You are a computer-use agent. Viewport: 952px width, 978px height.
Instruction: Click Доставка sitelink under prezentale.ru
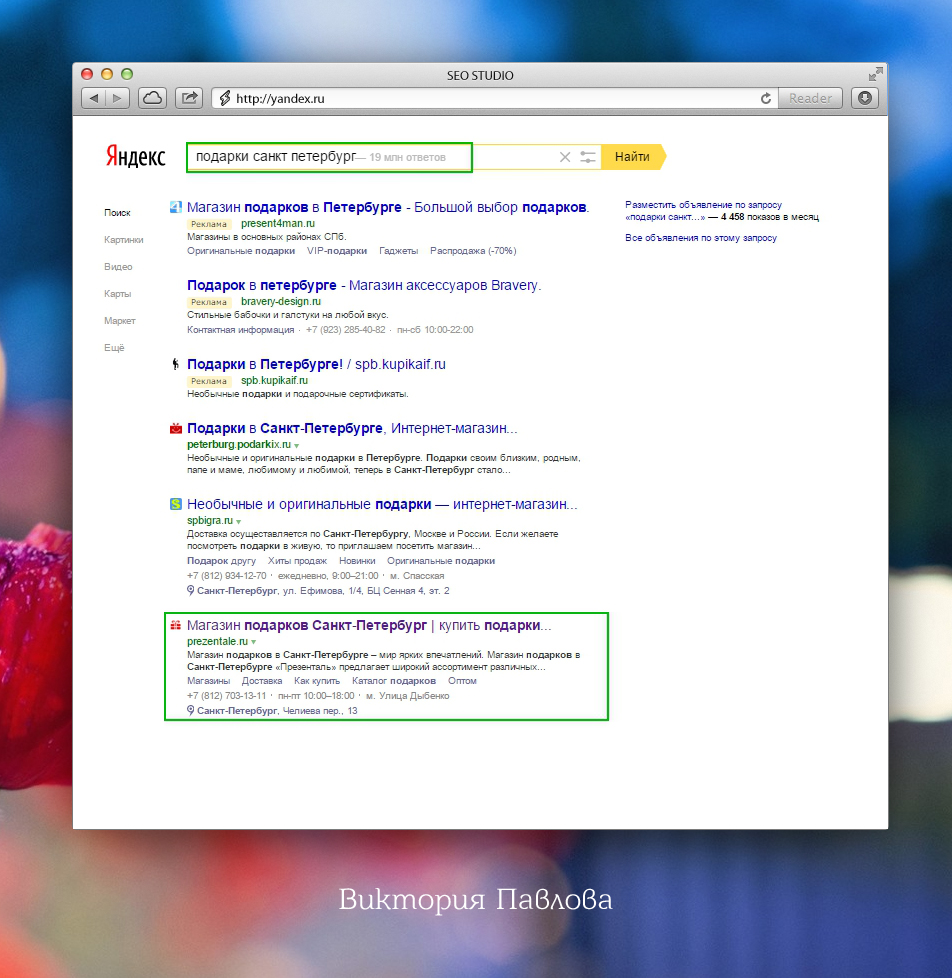tap(262, 680)
